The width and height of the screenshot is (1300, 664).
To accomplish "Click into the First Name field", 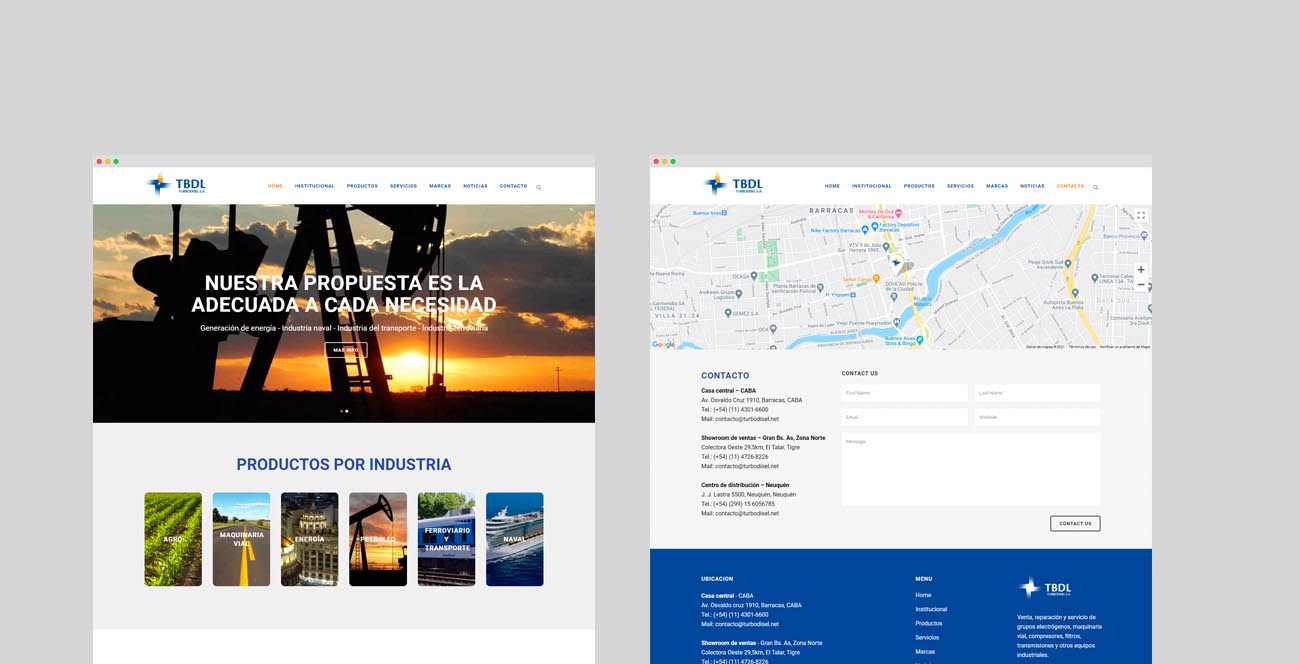I will 904,393.
